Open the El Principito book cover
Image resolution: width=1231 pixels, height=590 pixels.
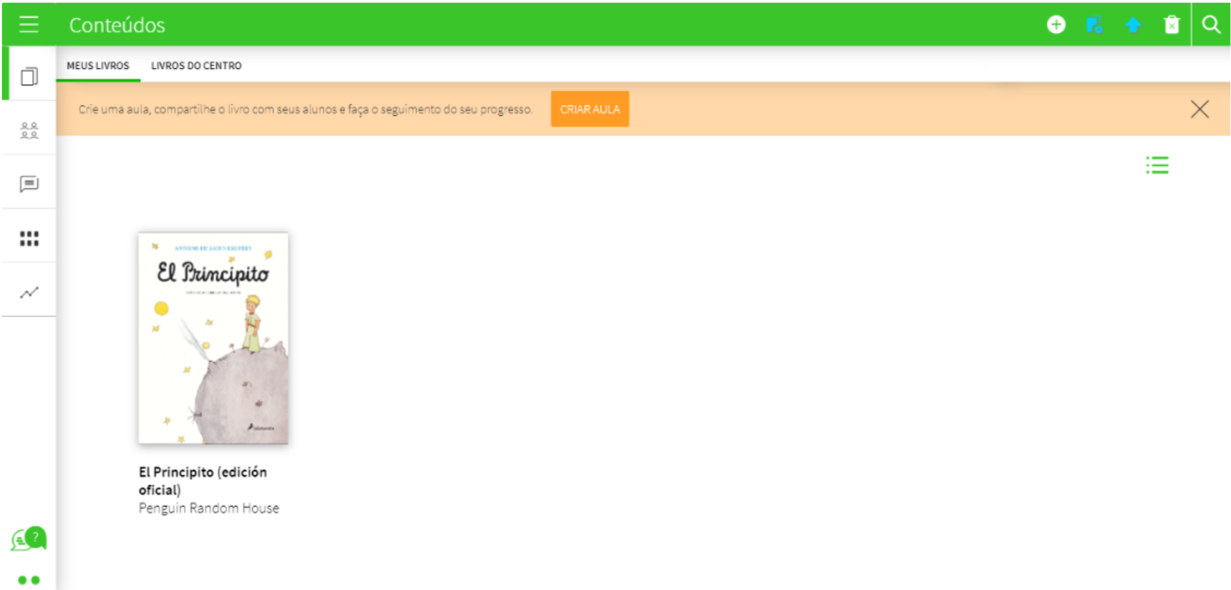pos(213,338)
